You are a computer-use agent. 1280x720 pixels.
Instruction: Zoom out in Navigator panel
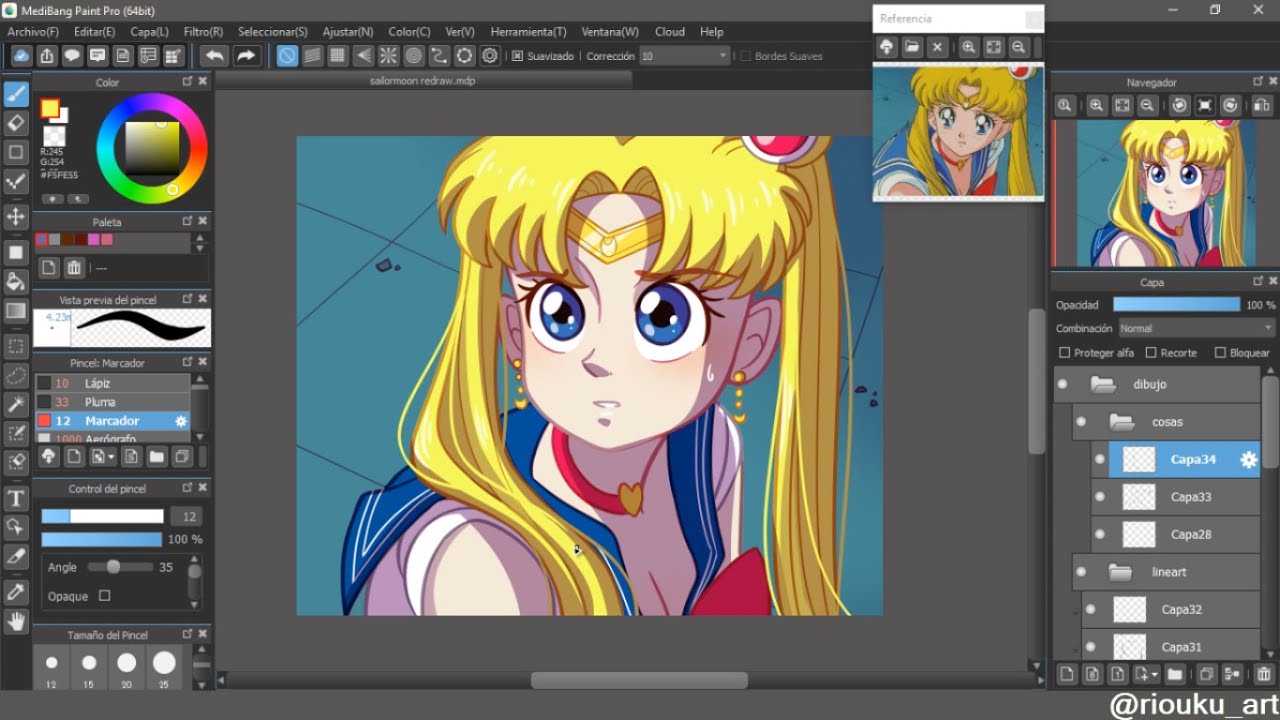(x=1148, y=105)
